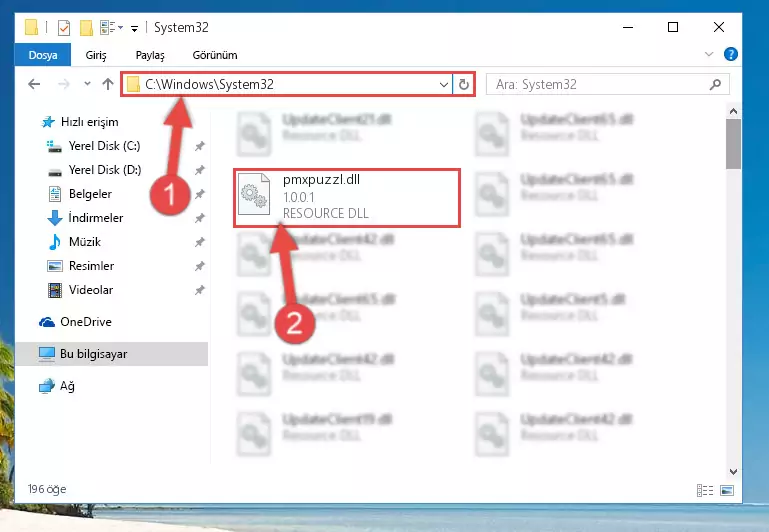Open the Dosya file menu tab
The height and width of the screenshot is (532, 769).
43,55
